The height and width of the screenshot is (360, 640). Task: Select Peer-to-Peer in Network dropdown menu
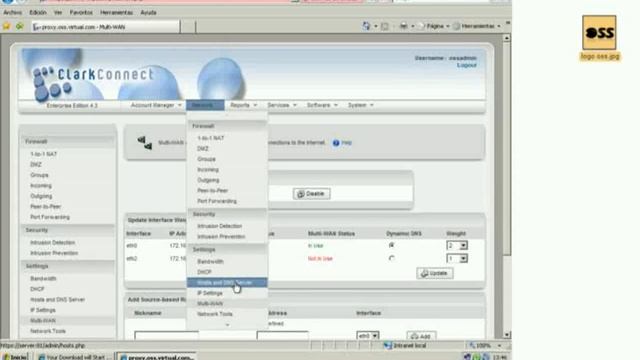(212, 191)
